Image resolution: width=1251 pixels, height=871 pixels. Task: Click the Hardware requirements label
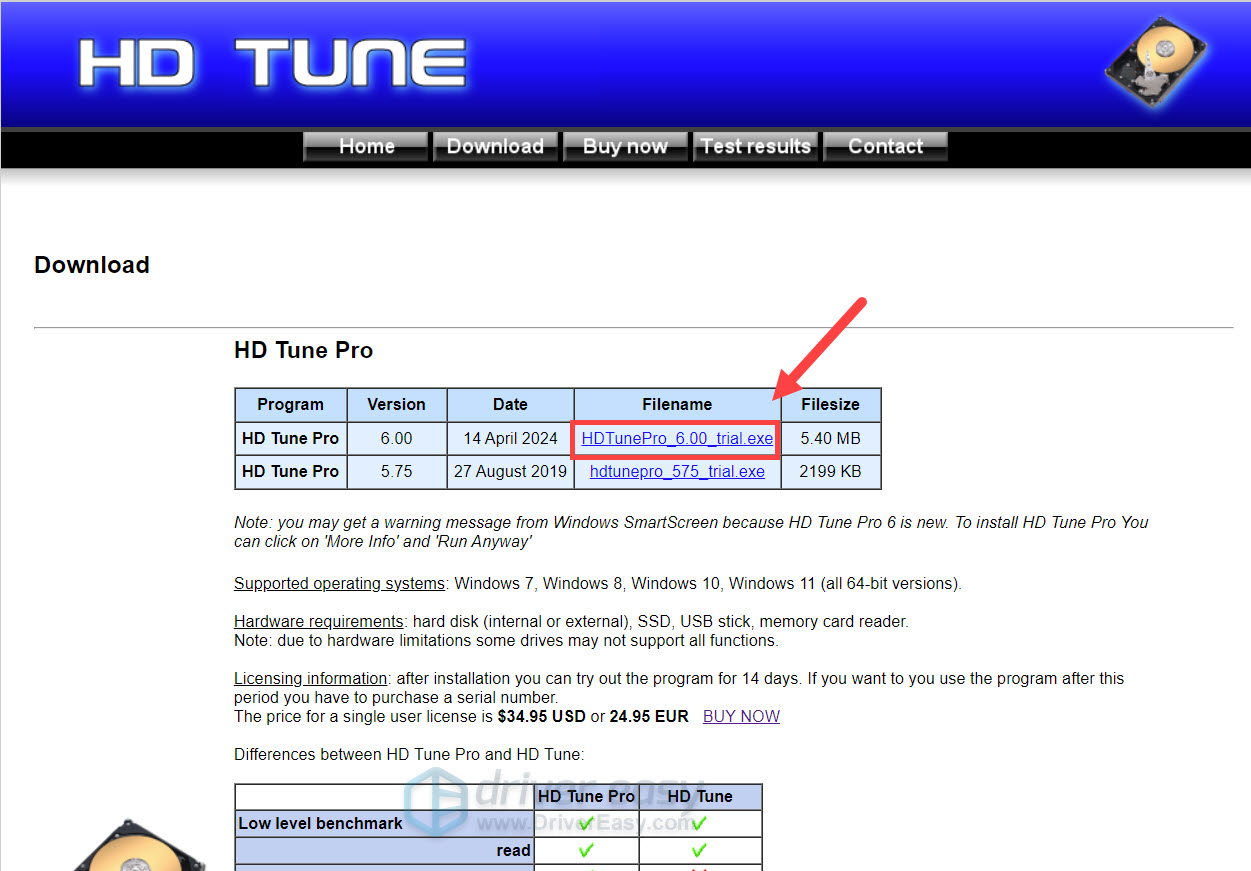[x=318, y=621]
